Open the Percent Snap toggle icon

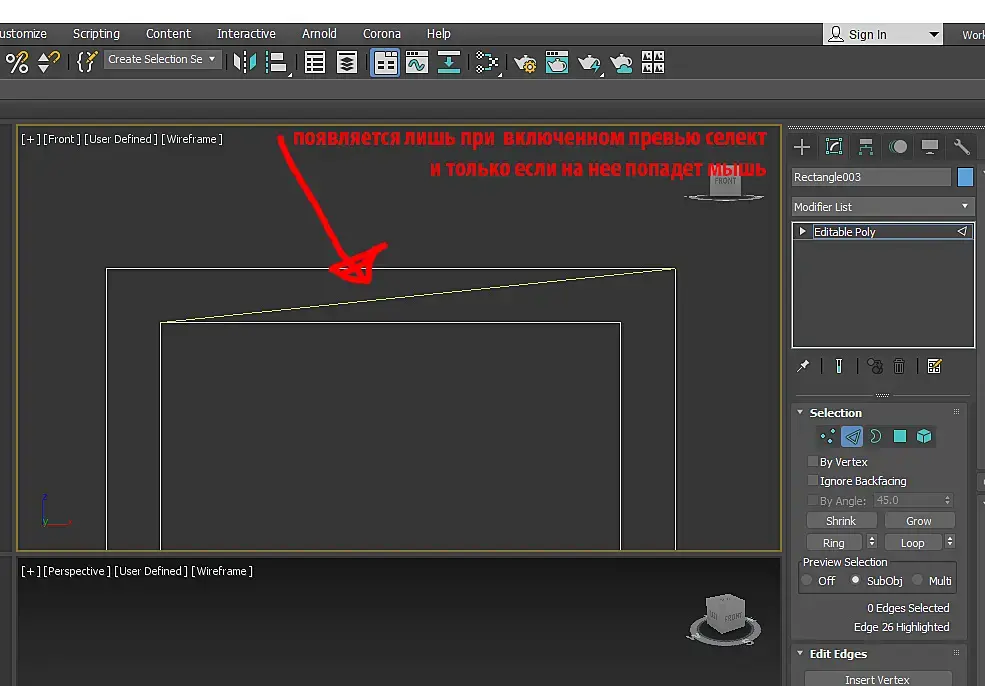pos(17,62)
